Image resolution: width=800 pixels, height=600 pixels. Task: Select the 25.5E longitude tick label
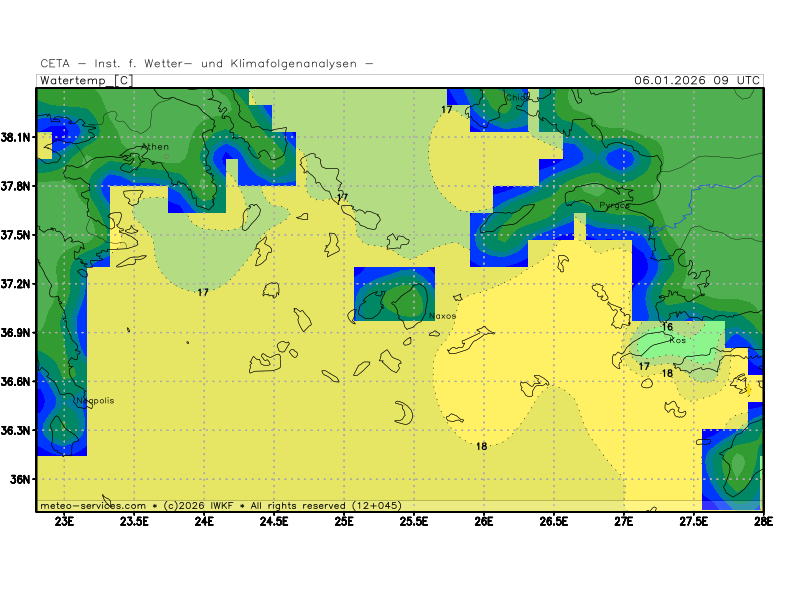[414, 521]
